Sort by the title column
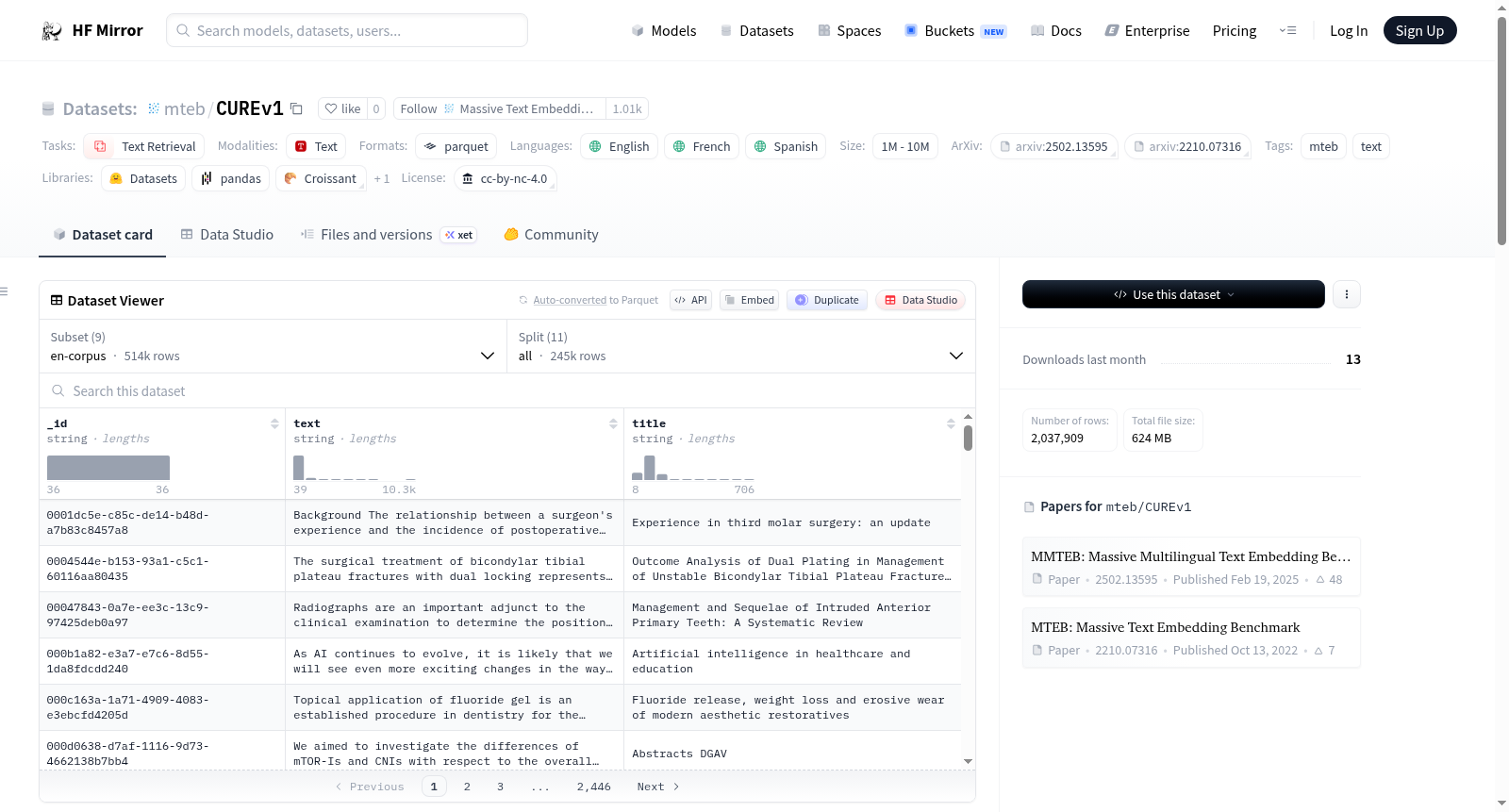This screenshot has width=1509, height=812. (951, 423)
